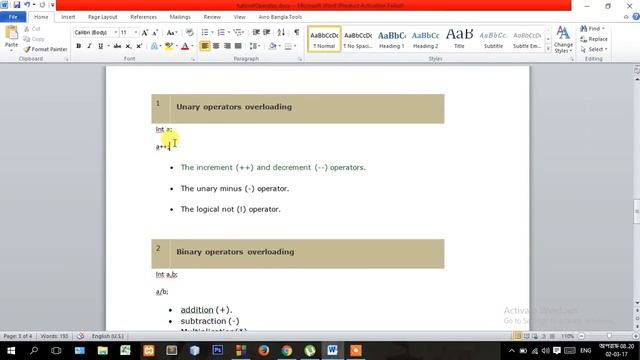Image resolution: width=640 pixels, height=360 pixels.
Task: Expand the Styles gallery more arrow
Action: pos(548,49)
